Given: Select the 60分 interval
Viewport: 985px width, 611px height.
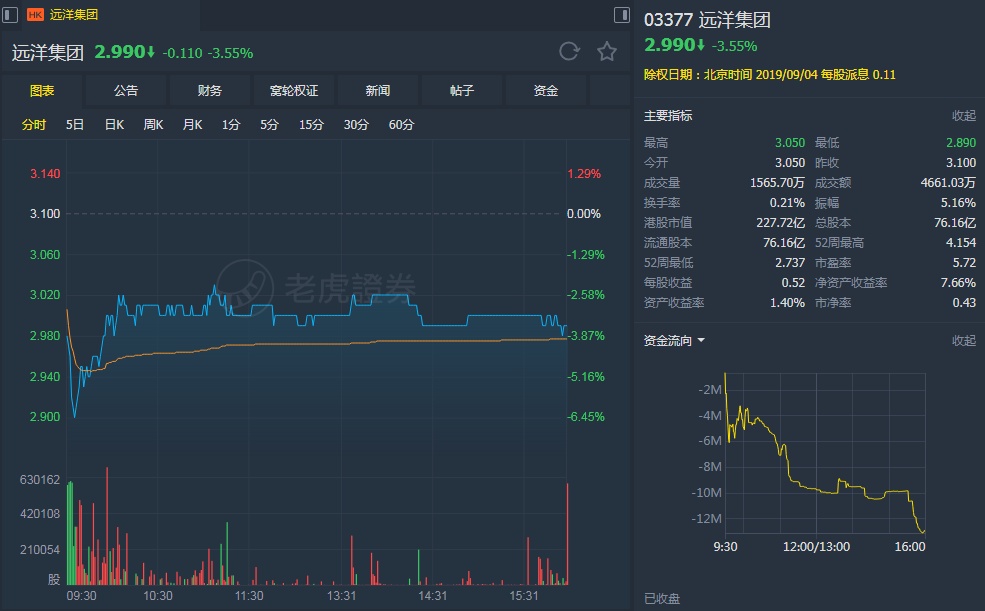Looking at the screenshot, I should [401, 124].
